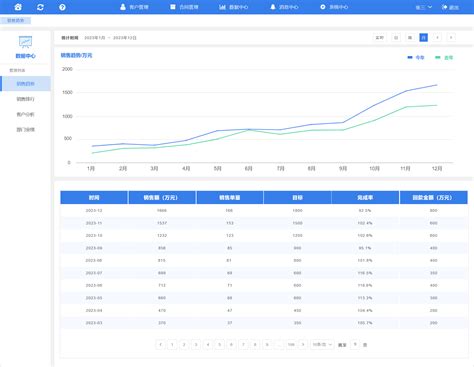Screen dimensions: 474x367
Task: Go to page 9 in pagination
Action: point(267,344)
